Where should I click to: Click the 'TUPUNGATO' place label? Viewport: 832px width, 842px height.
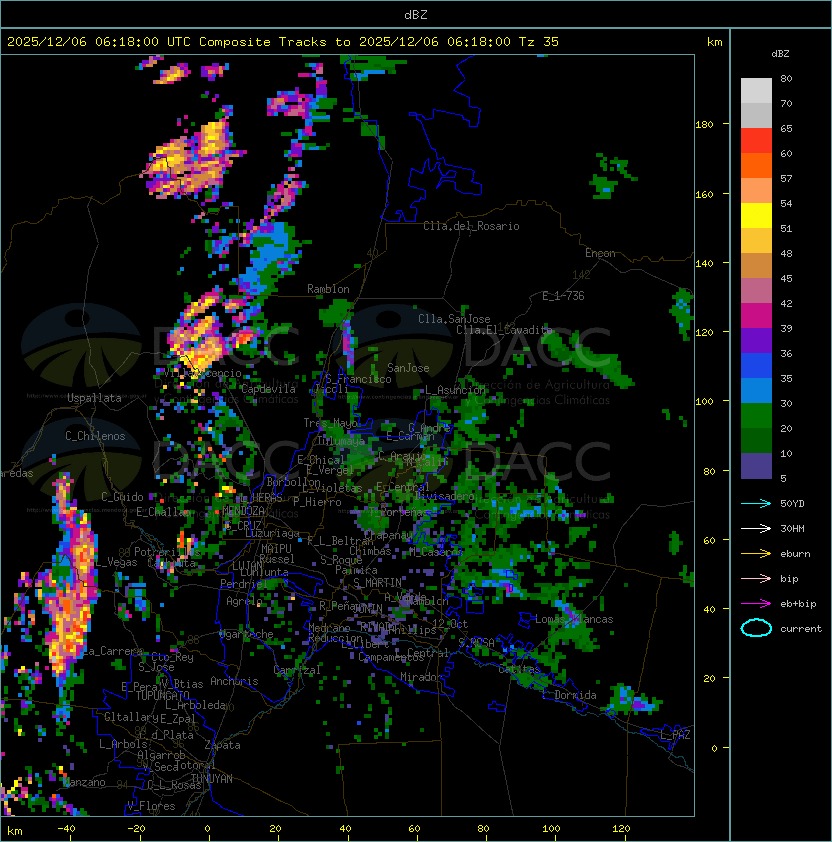tap(162, 696)
